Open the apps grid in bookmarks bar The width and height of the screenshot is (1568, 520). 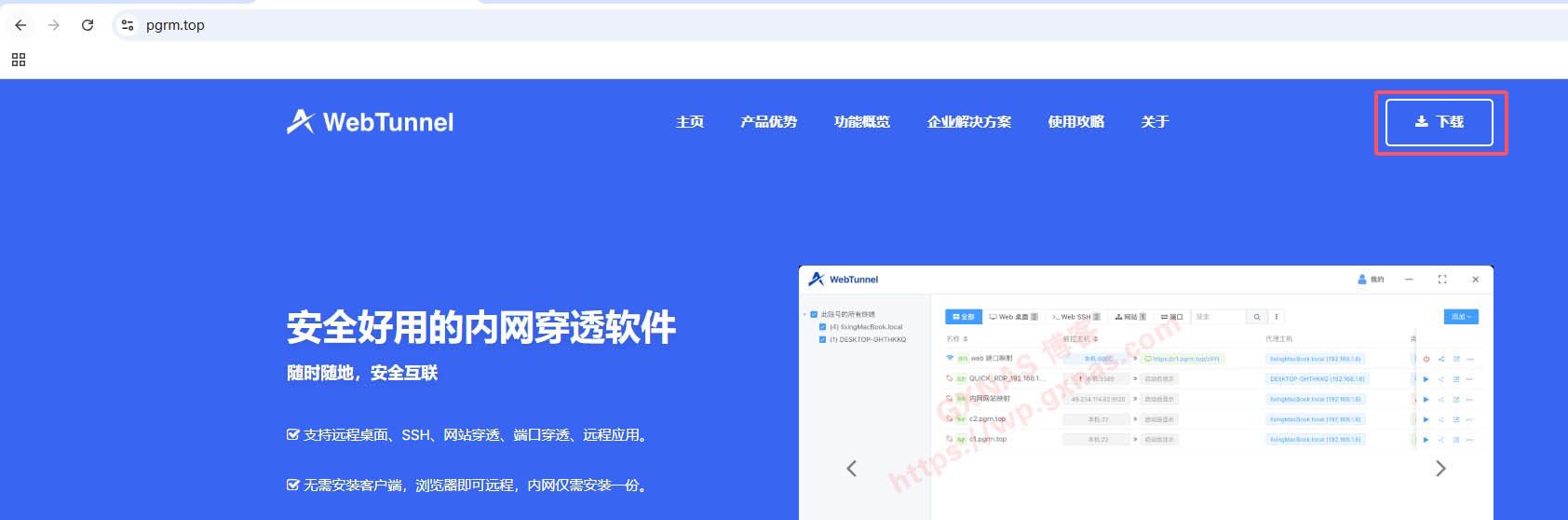(19, 60)
